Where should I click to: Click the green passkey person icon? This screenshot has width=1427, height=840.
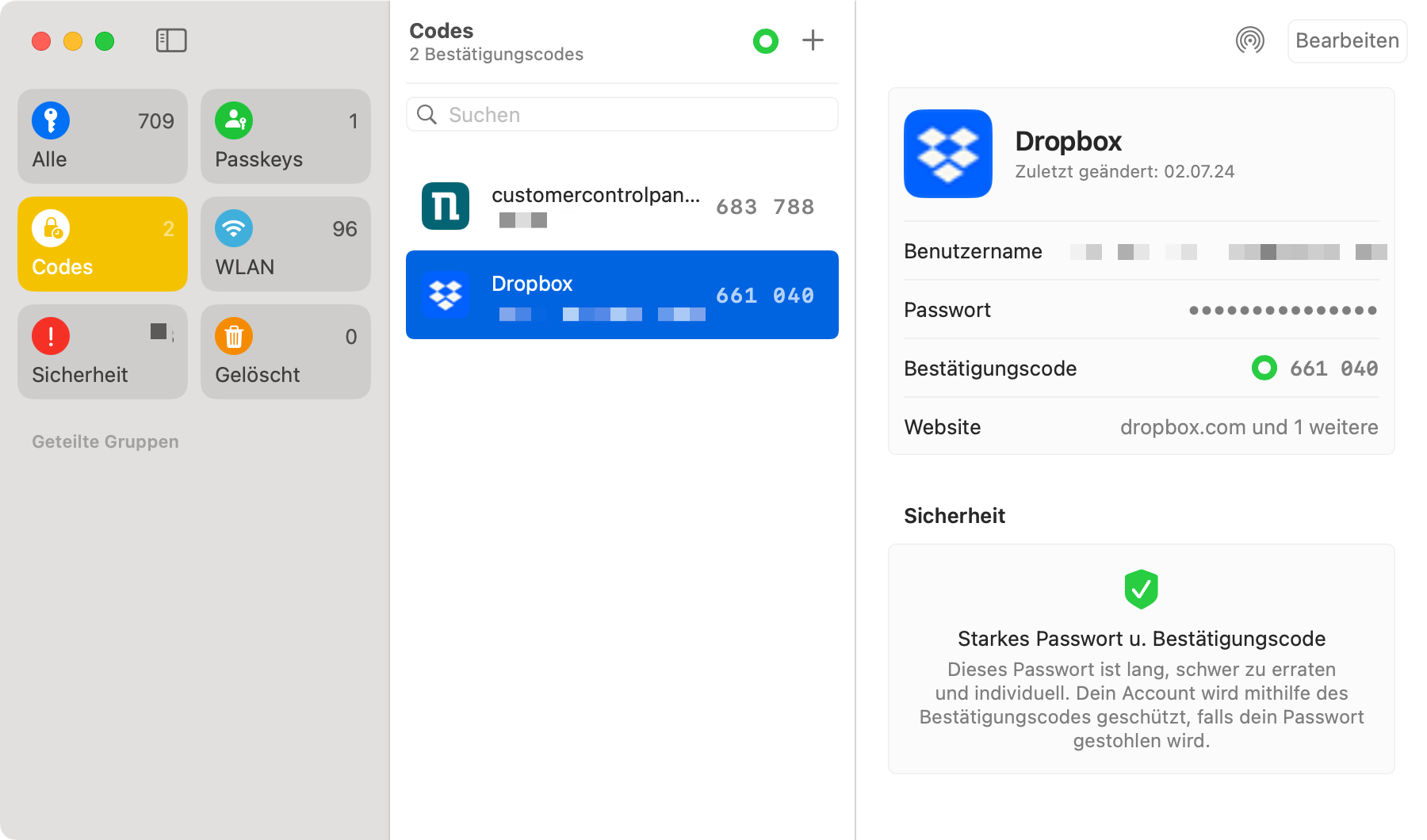pos(234,120)
